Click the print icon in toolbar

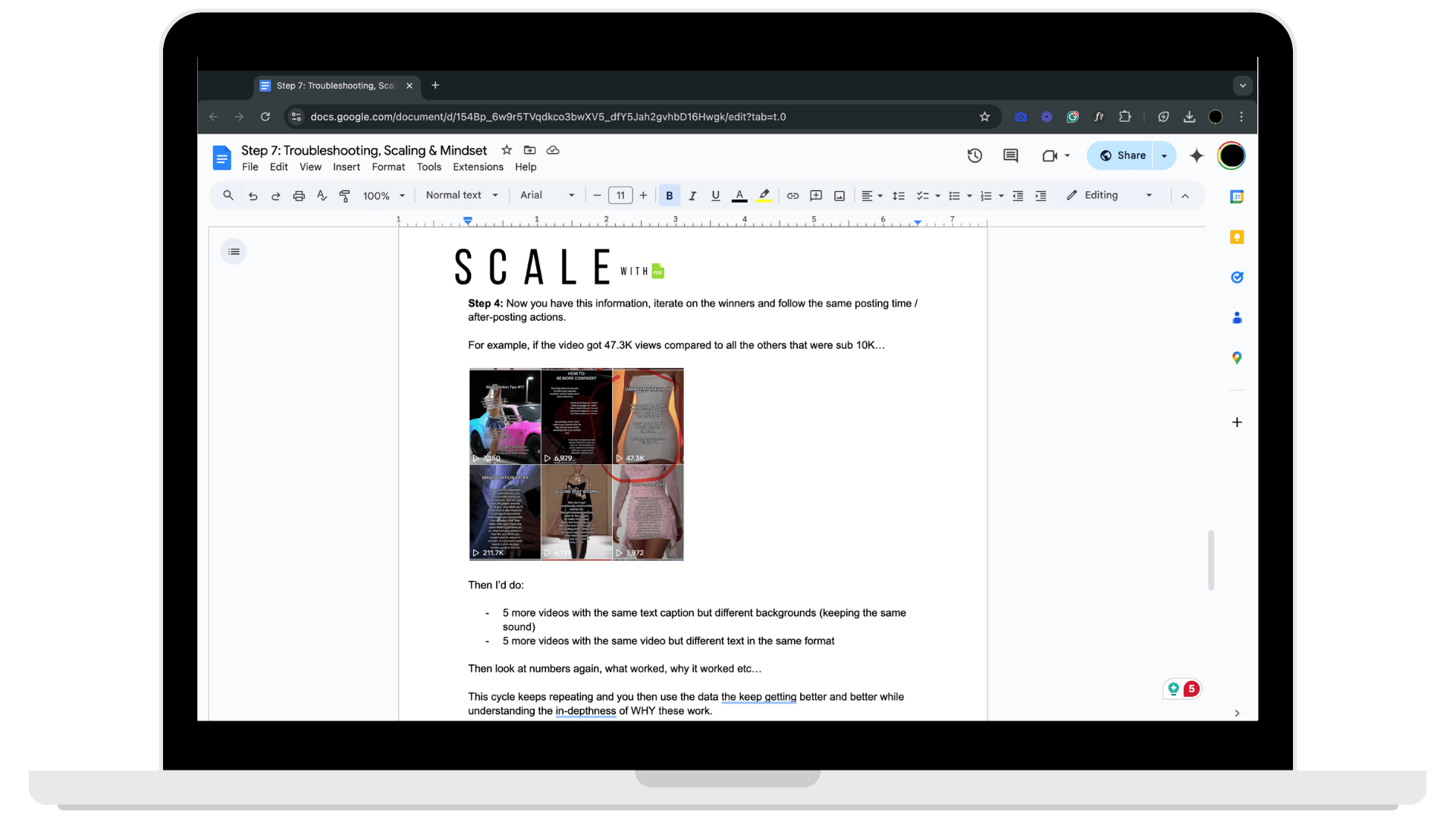(x=299, y=196)
